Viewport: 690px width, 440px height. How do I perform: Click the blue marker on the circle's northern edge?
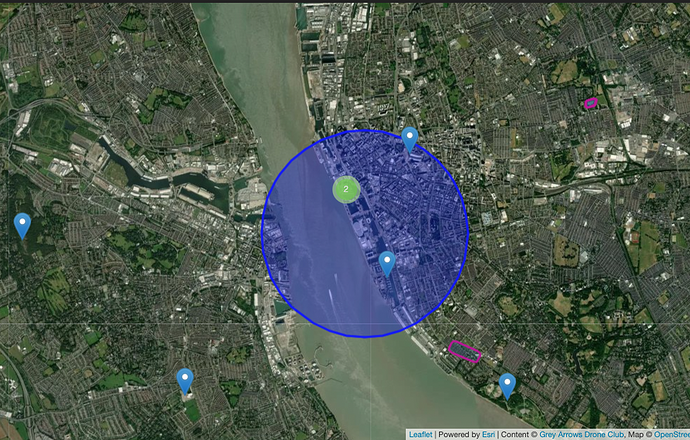[410, 140]
